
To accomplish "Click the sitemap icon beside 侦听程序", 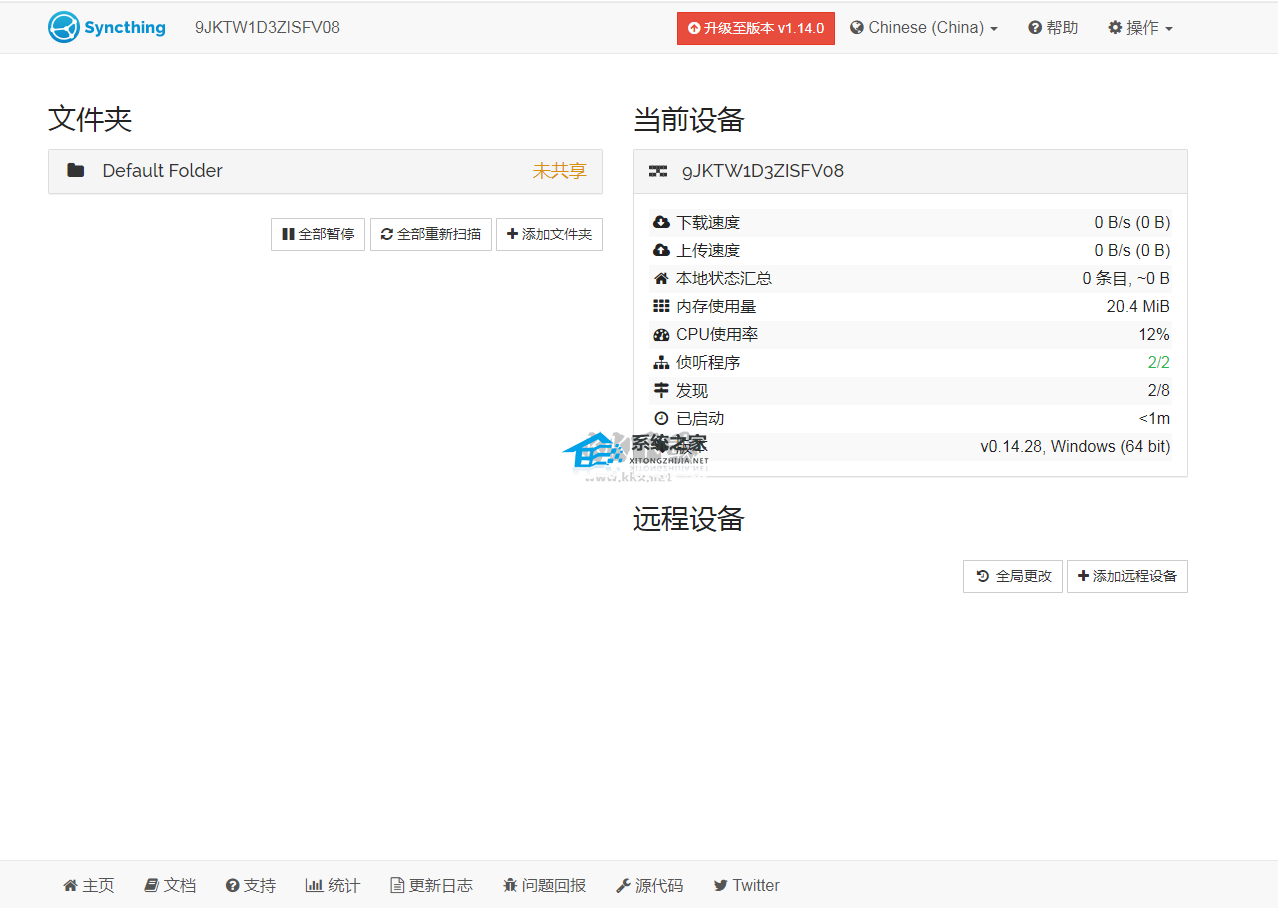I will click(661, 362).
